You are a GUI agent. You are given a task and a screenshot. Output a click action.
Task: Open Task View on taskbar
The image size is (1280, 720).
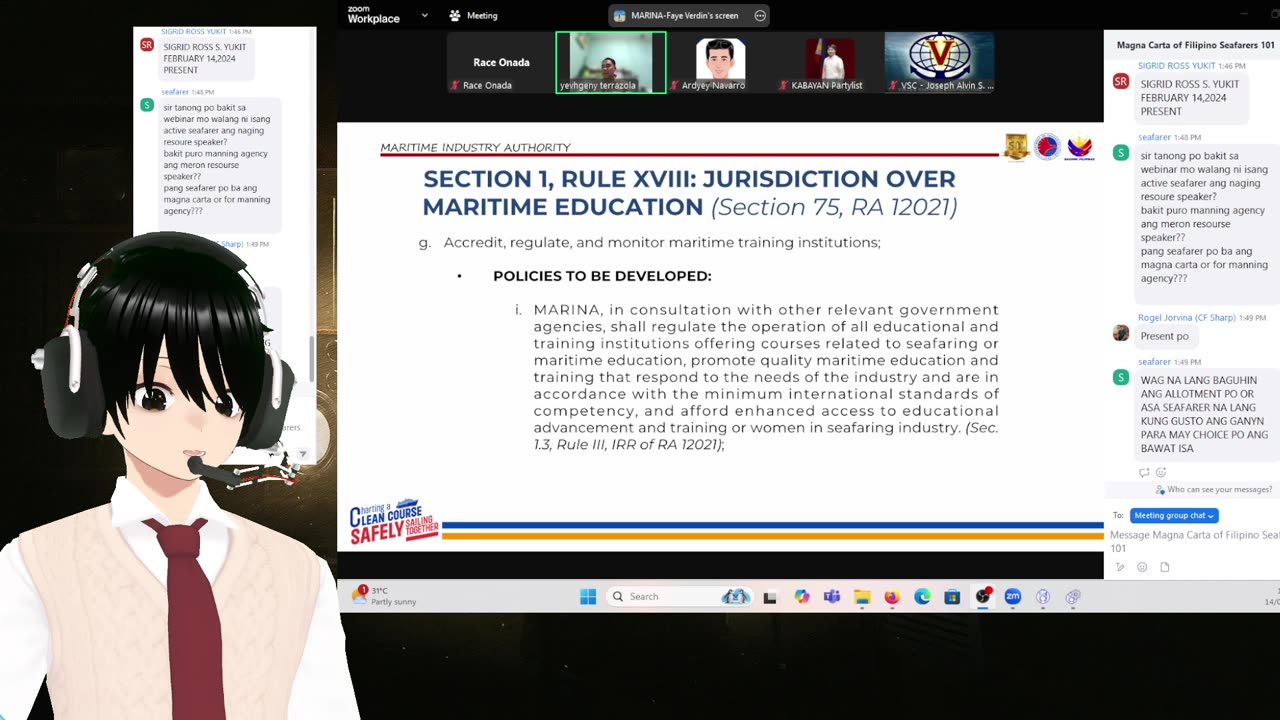[770, 597]
